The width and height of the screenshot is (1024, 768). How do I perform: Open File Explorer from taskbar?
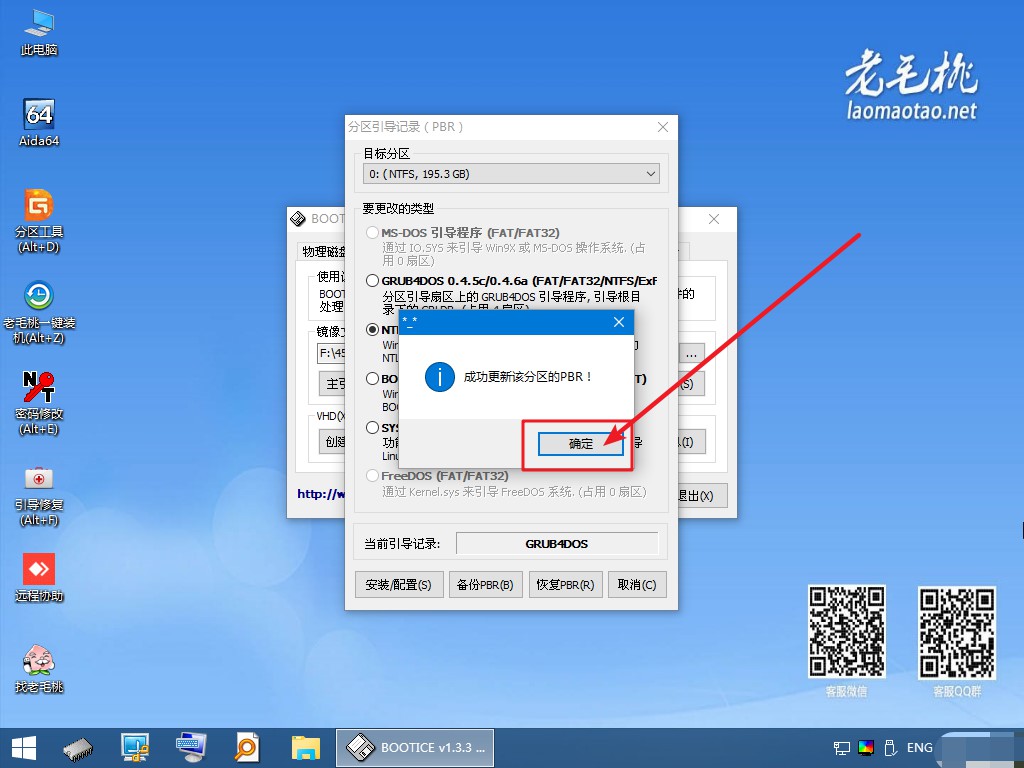click(x=305, y=748)
